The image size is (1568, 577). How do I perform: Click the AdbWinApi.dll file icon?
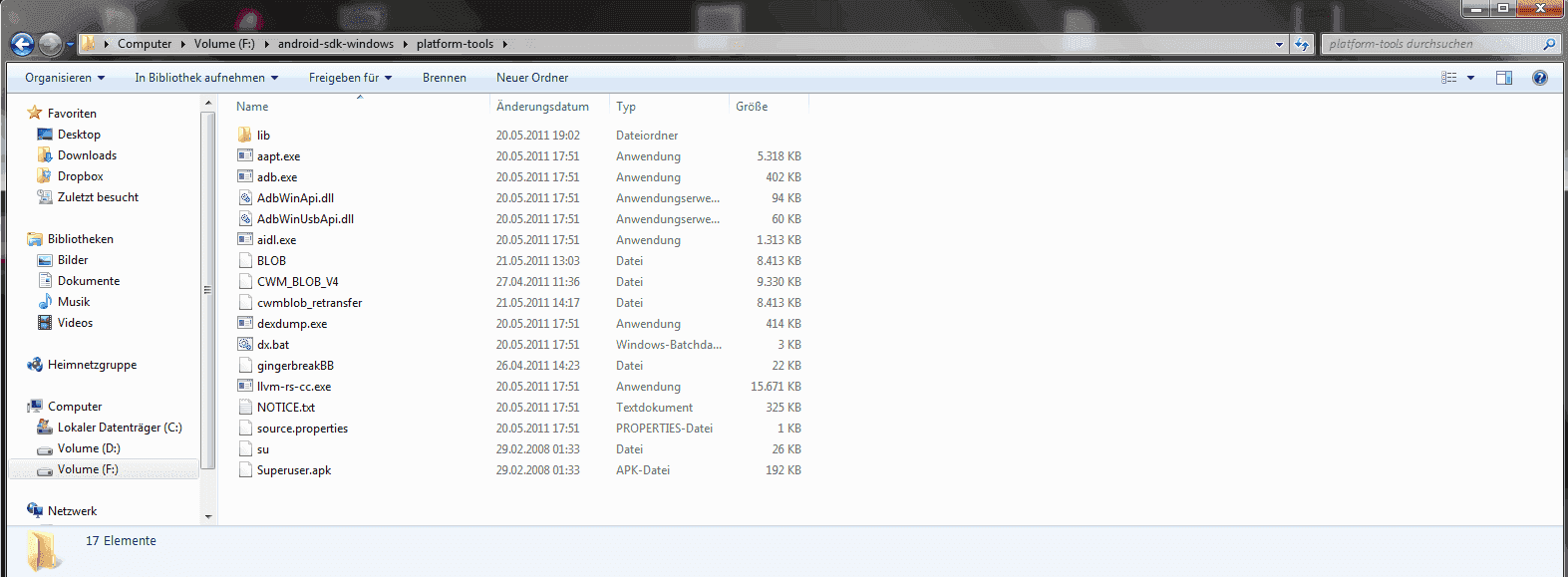[245, 197]
